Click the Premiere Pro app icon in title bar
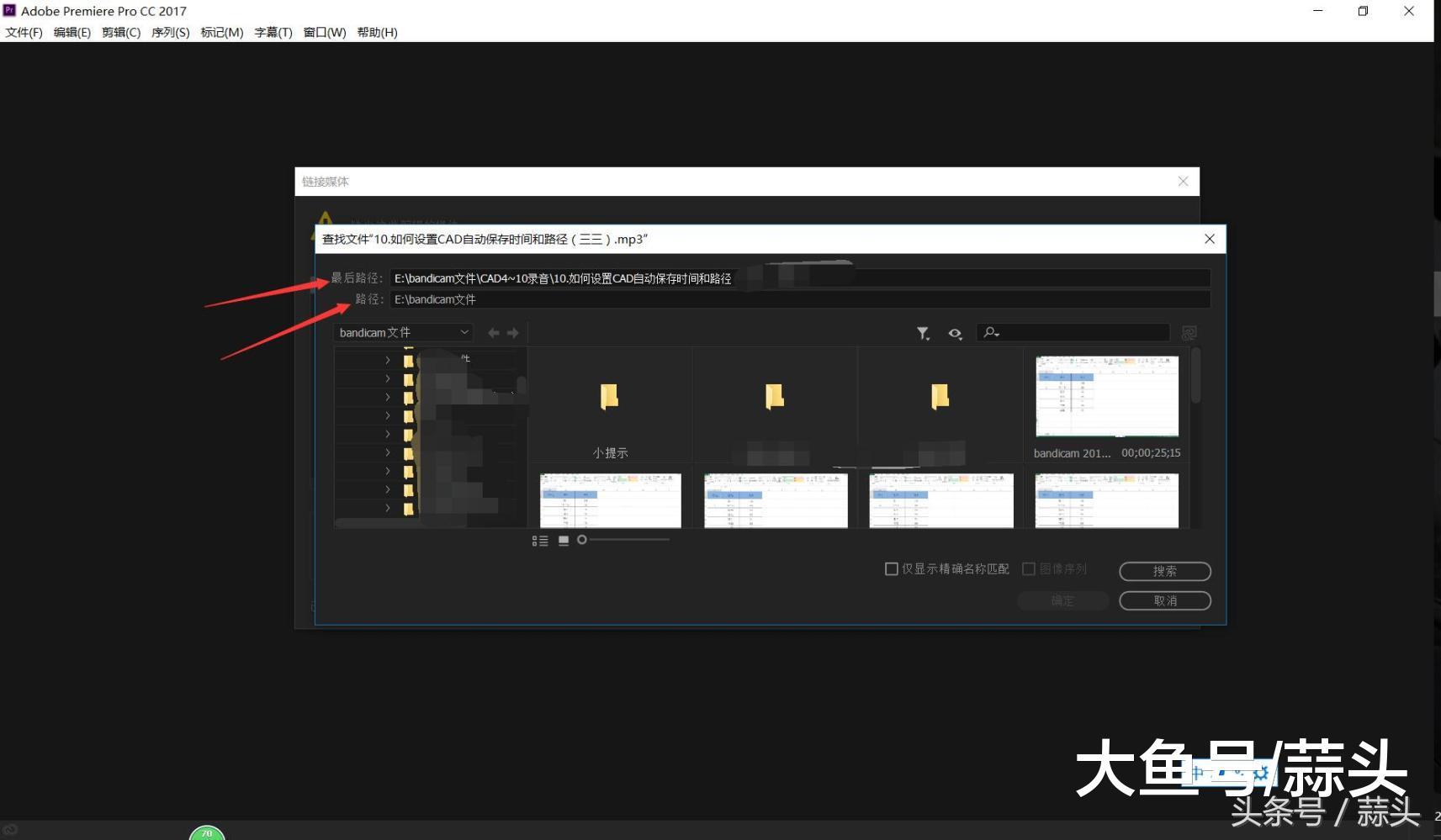The image size is (1441, 840). click(10, 10)
